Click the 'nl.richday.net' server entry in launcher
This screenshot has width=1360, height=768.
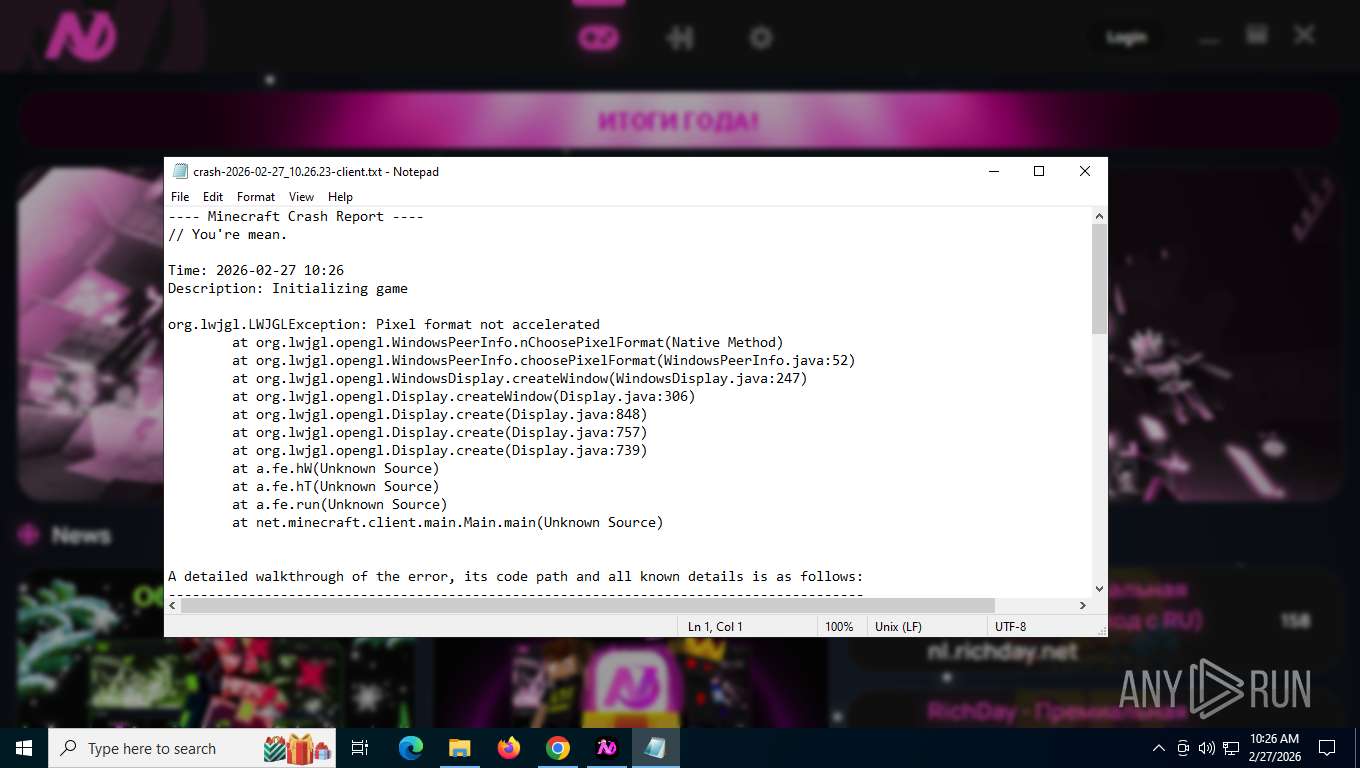tap(1002, 652)
